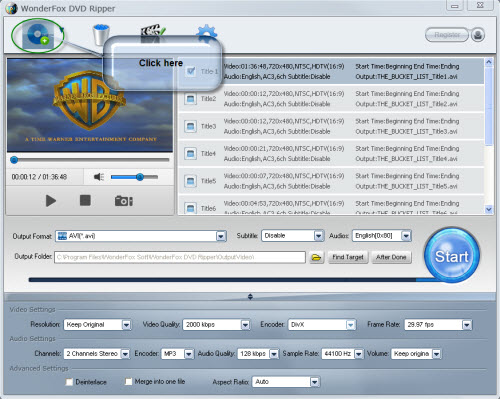Screen dimensions: 500x399
Task: Check the Title2 checkbox
Action: pyautogui.click(x=191, y=99)
